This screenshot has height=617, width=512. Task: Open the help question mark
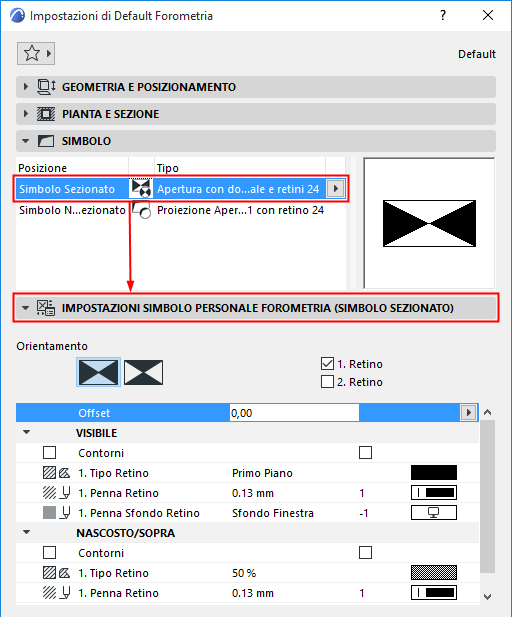(x=443, y=15)
